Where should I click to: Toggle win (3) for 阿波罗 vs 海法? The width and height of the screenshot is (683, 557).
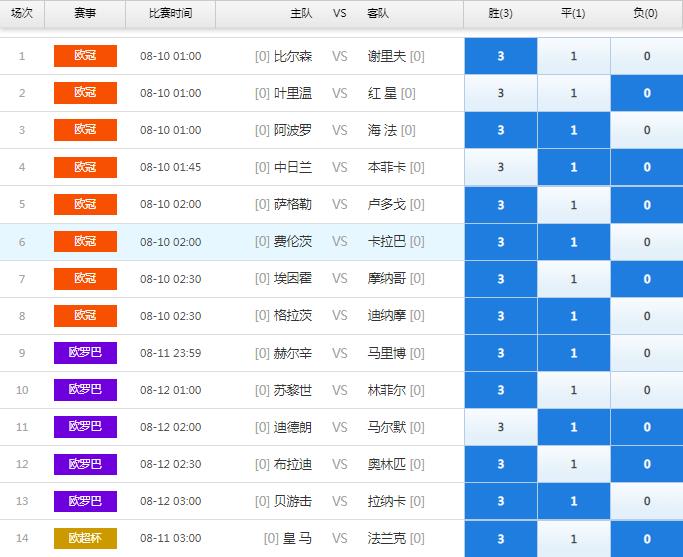[500, 130]
